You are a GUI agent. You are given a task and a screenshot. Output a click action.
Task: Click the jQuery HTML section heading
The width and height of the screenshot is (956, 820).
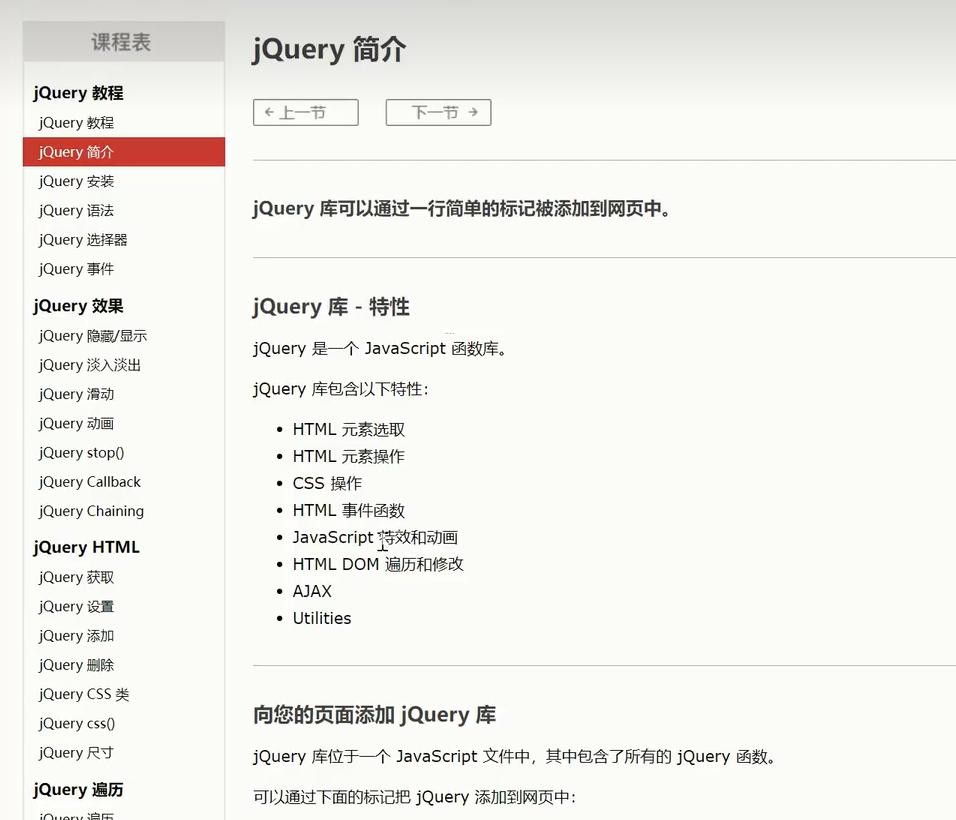click(87, 547)
